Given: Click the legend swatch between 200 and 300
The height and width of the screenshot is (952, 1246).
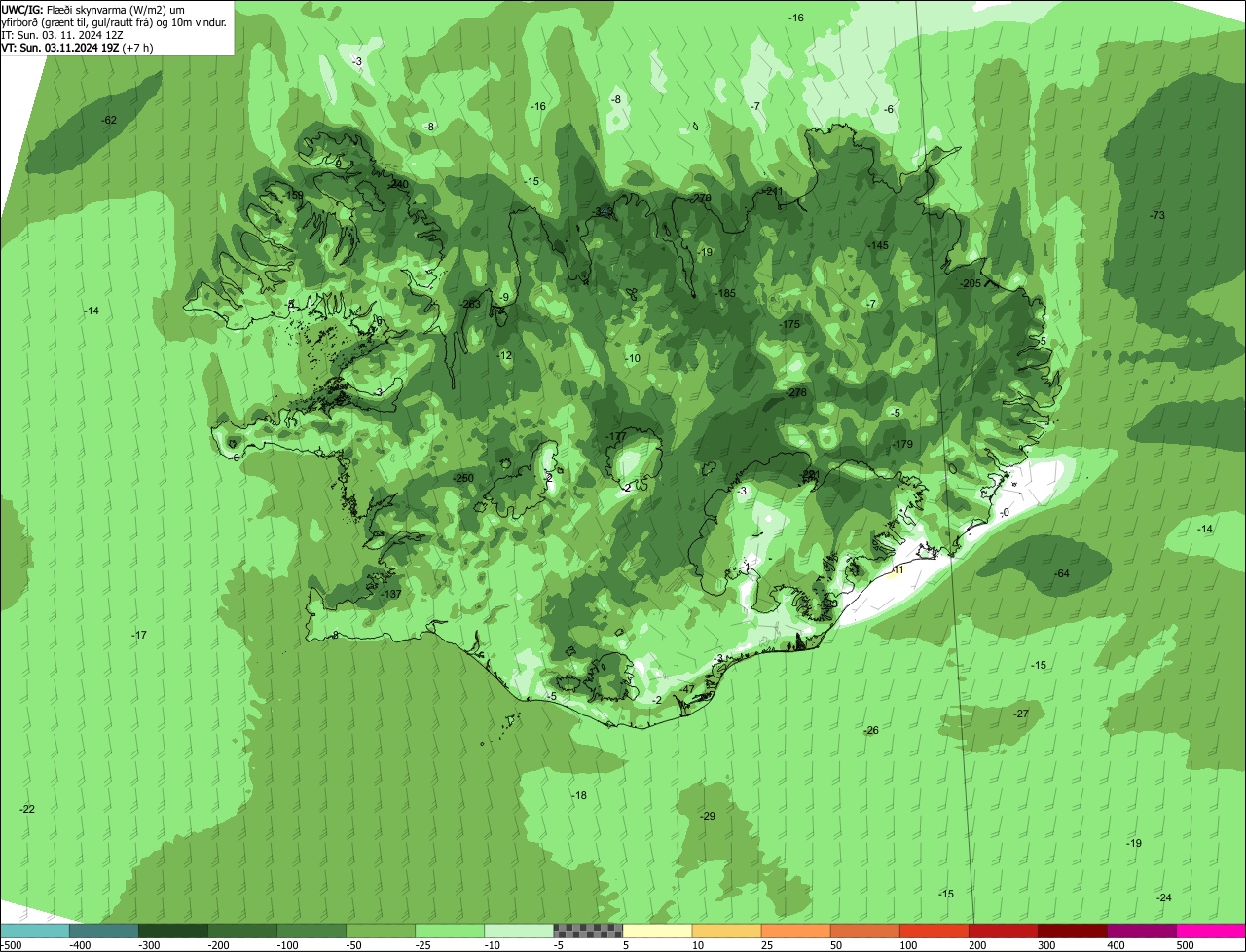Looking at the screenshot, I should [1004, 931].
